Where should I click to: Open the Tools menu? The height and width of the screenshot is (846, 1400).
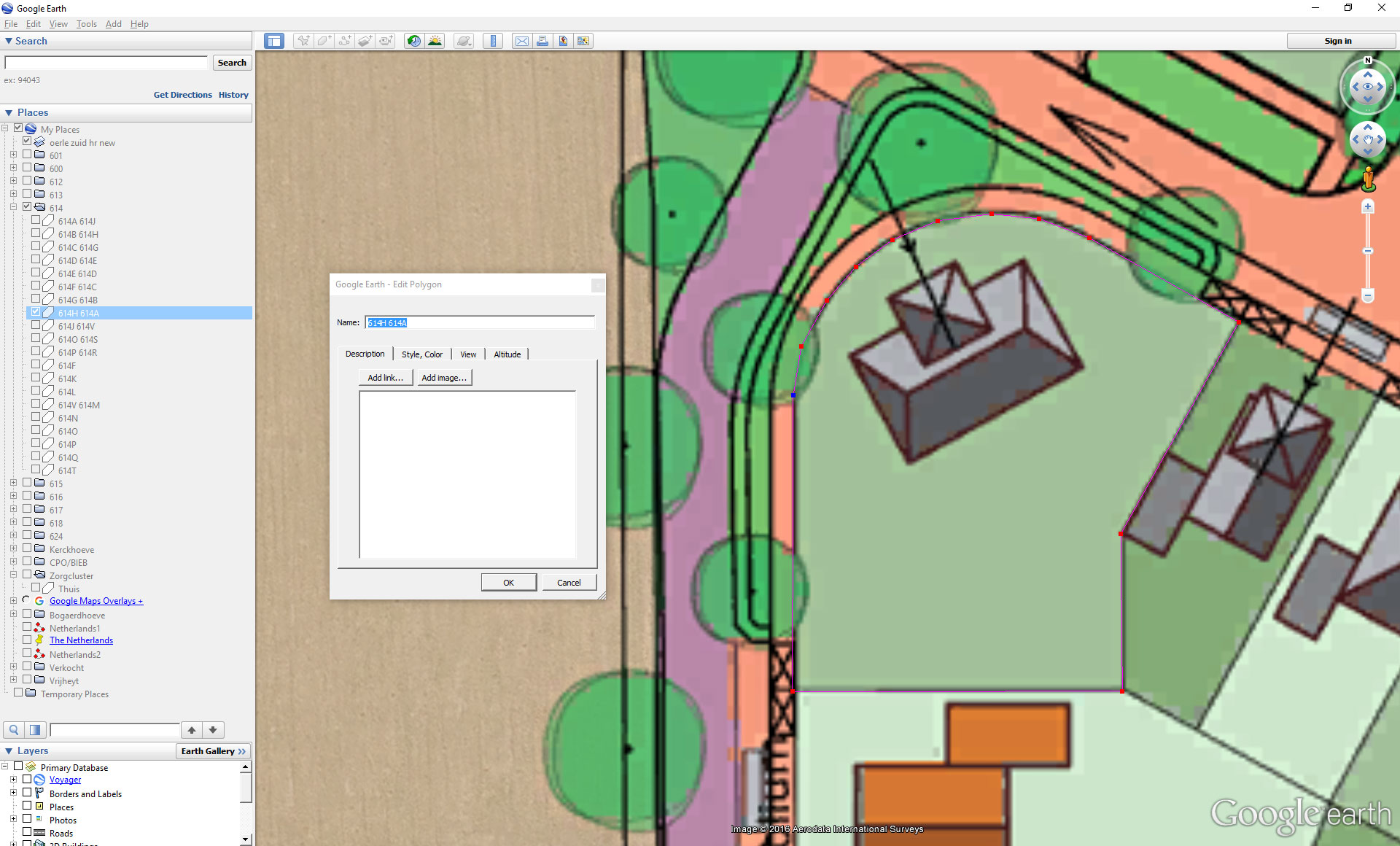(x=86, y=24)
